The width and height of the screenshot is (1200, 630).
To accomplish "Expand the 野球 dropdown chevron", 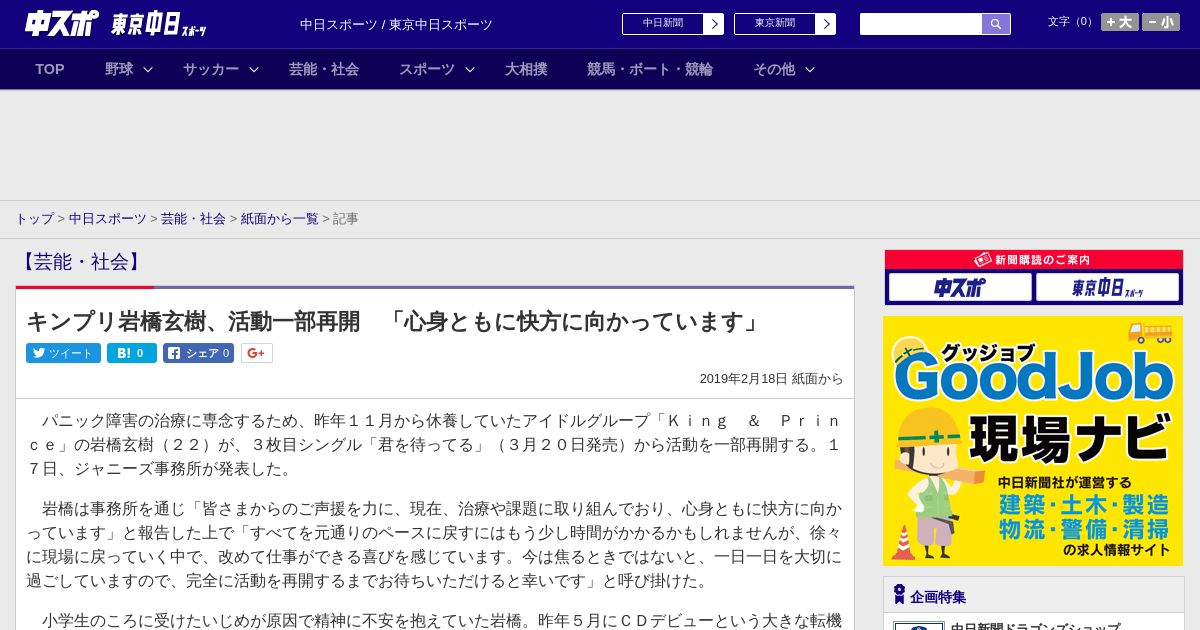I will click(148, 69).
